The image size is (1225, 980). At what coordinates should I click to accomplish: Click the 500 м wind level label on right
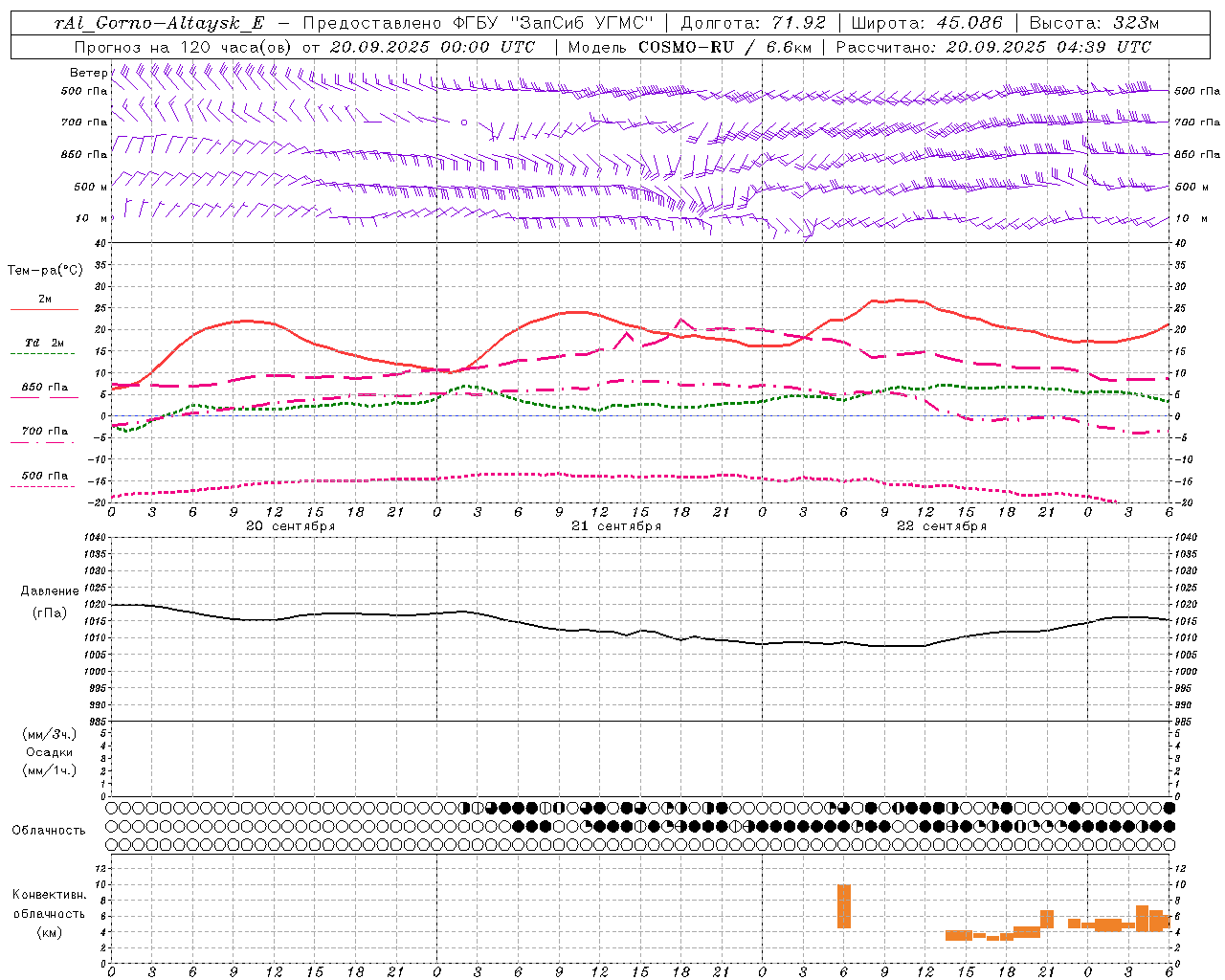tap(1191, 187)
